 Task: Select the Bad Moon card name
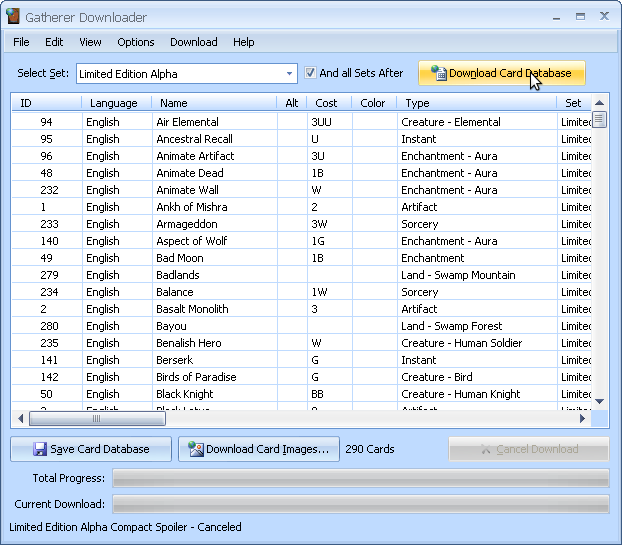pyautogui.click(x=180, y=258)
